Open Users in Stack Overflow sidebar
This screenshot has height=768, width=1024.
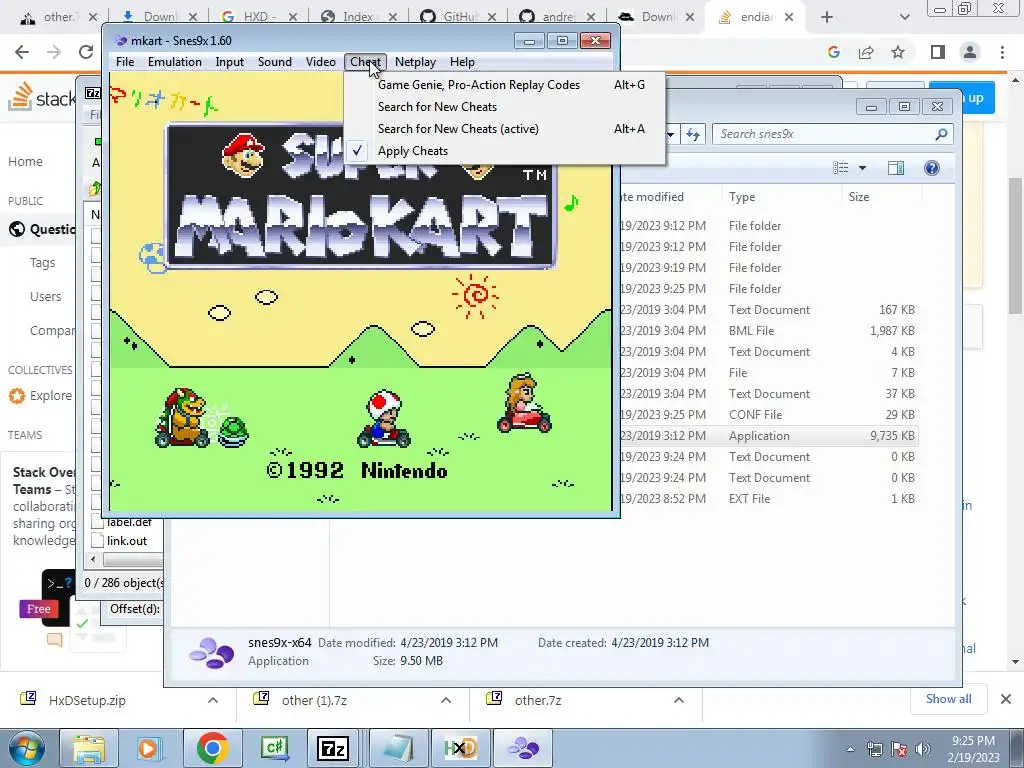(45, 296)
